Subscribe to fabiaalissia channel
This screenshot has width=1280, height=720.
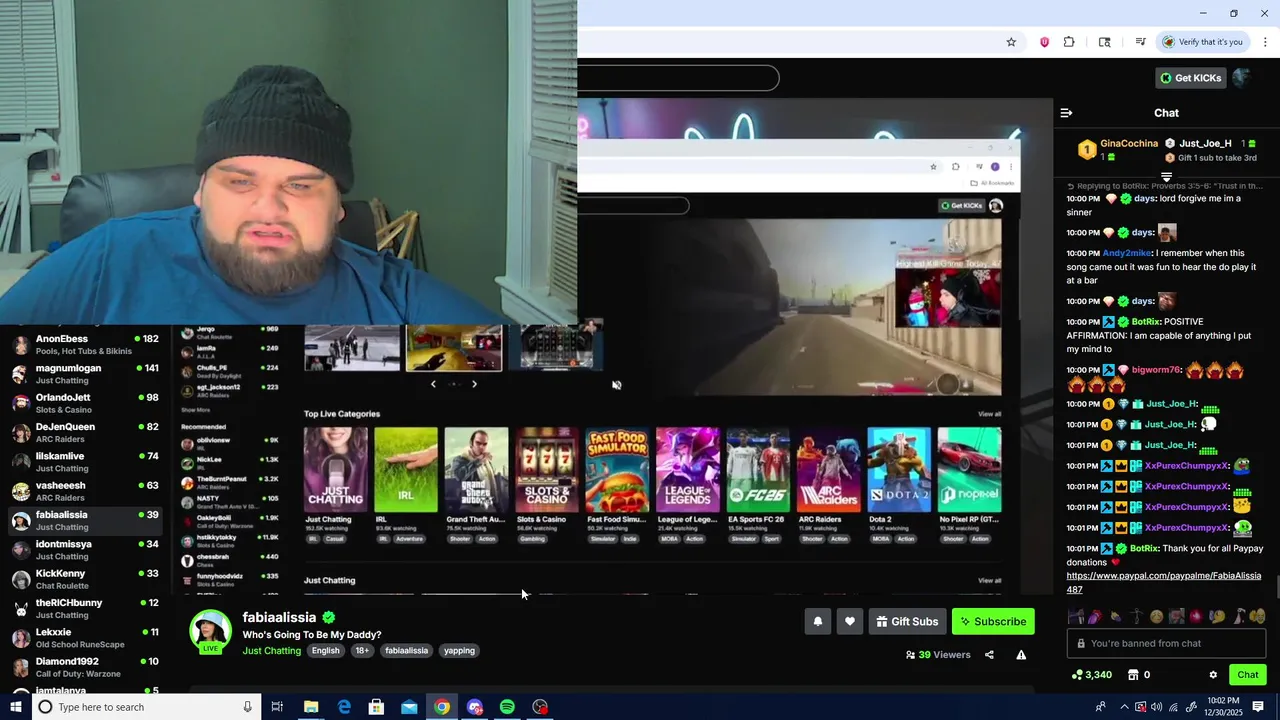click(993, 622)
